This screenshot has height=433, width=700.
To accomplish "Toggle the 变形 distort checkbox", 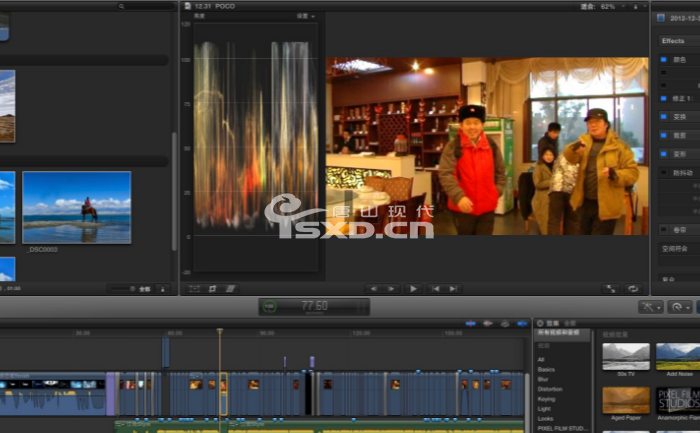I will [663, 154].
